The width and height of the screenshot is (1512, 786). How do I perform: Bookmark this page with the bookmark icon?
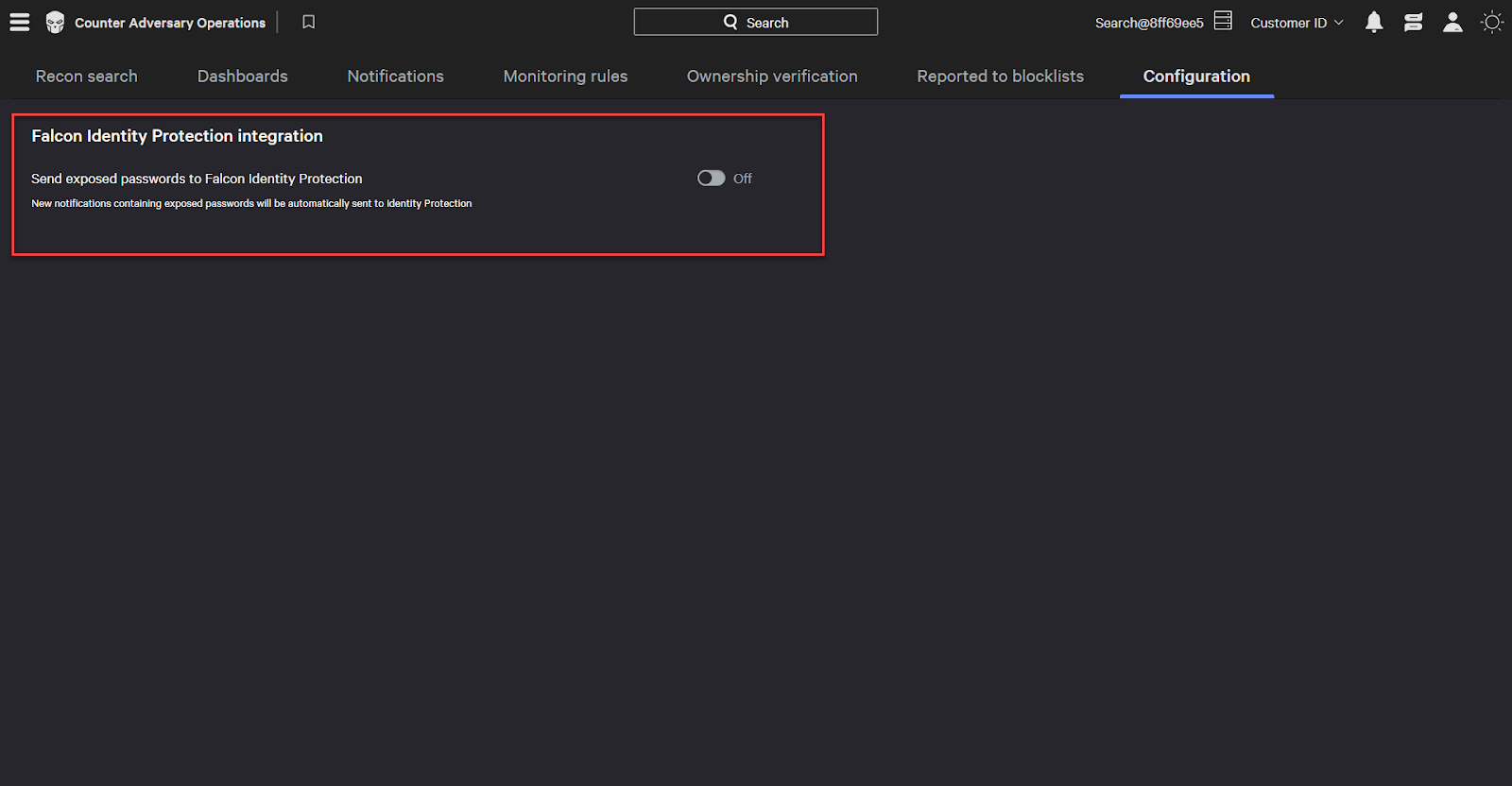[x=309, y=22]
